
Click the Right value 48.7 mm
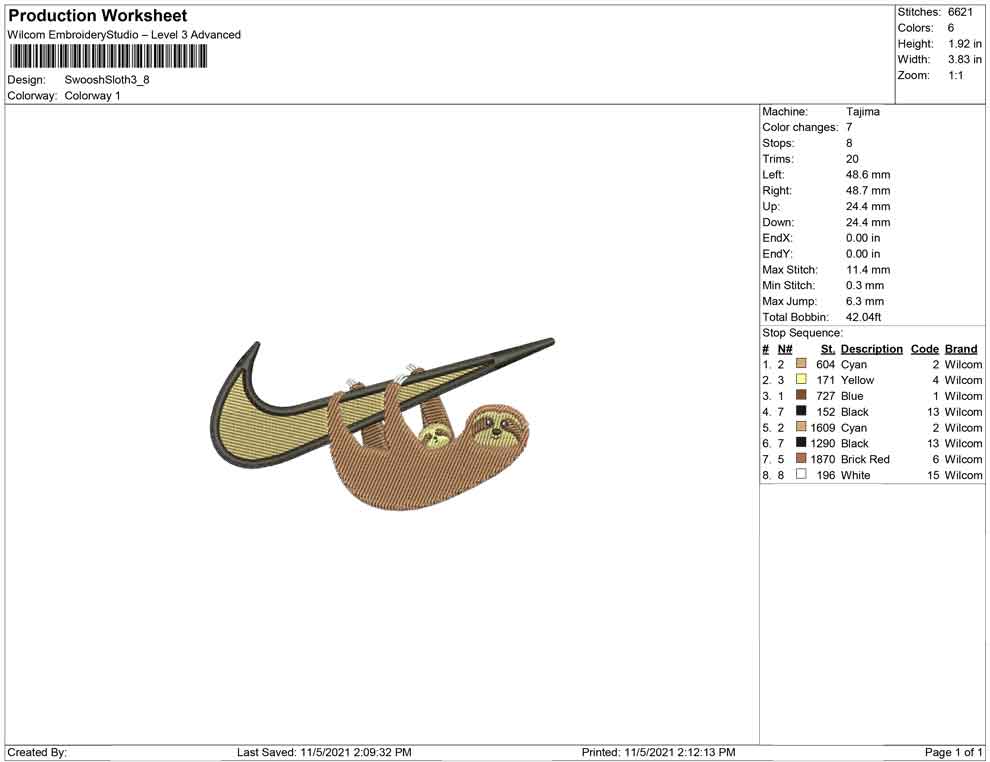[x=868, y=191]
